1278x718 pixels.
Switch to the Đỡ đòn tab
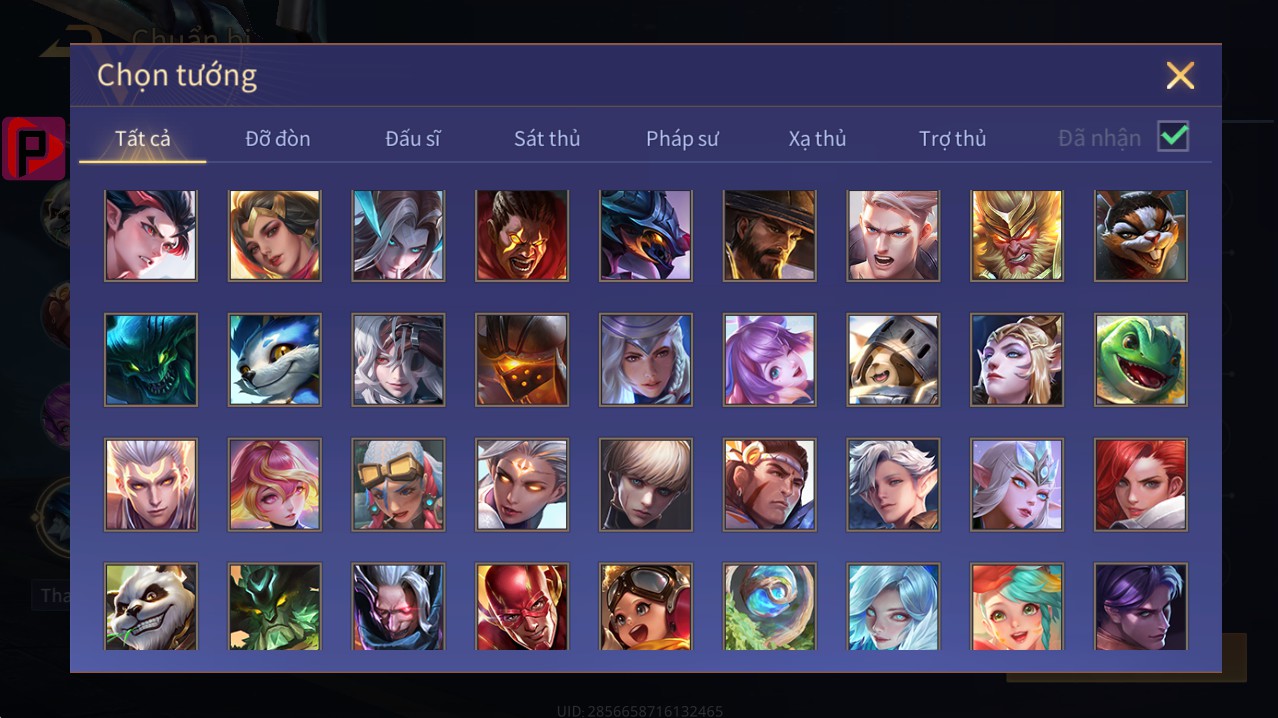click(x=278, y=139)
